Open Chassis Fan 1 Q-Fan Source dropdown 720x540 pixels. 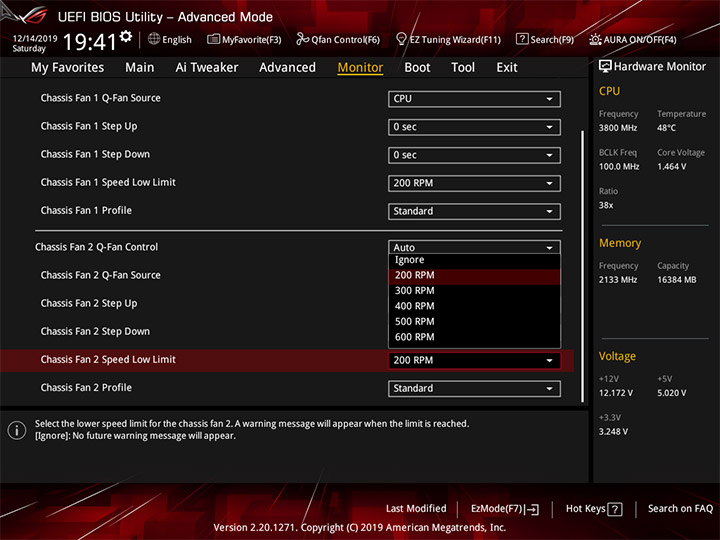pyautogui.click(x=474, y=99)
